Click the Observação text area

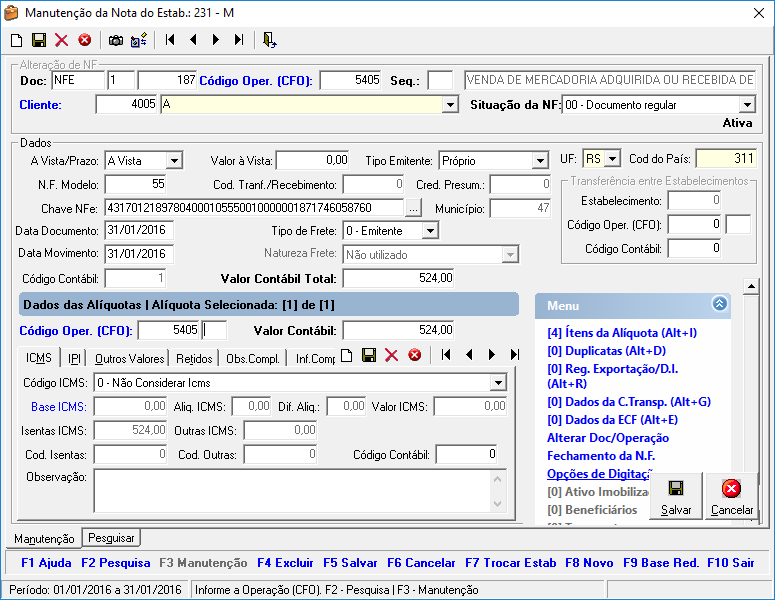point(290,490)
